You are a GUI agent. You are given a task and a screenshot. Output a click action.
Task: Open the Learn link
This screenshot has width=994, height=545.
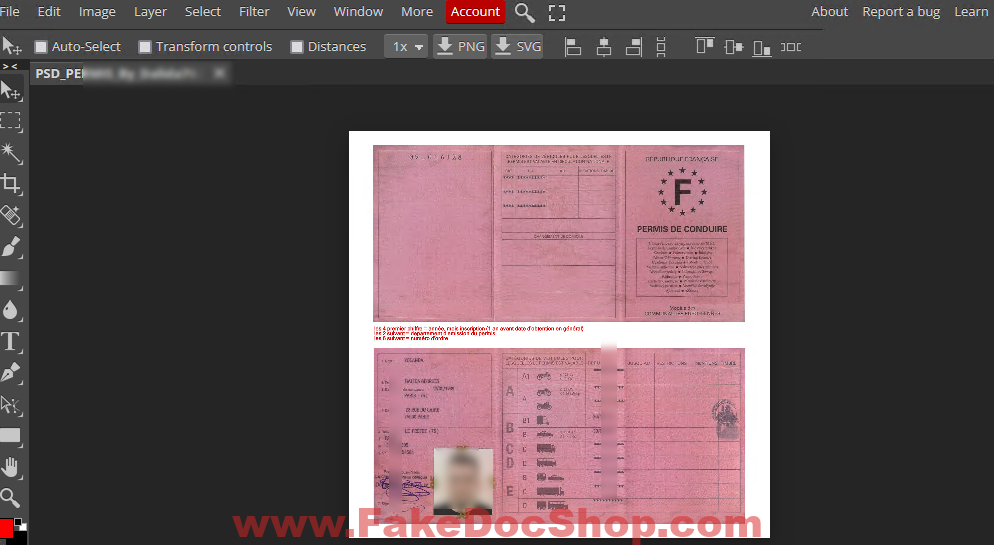(971, 11)
